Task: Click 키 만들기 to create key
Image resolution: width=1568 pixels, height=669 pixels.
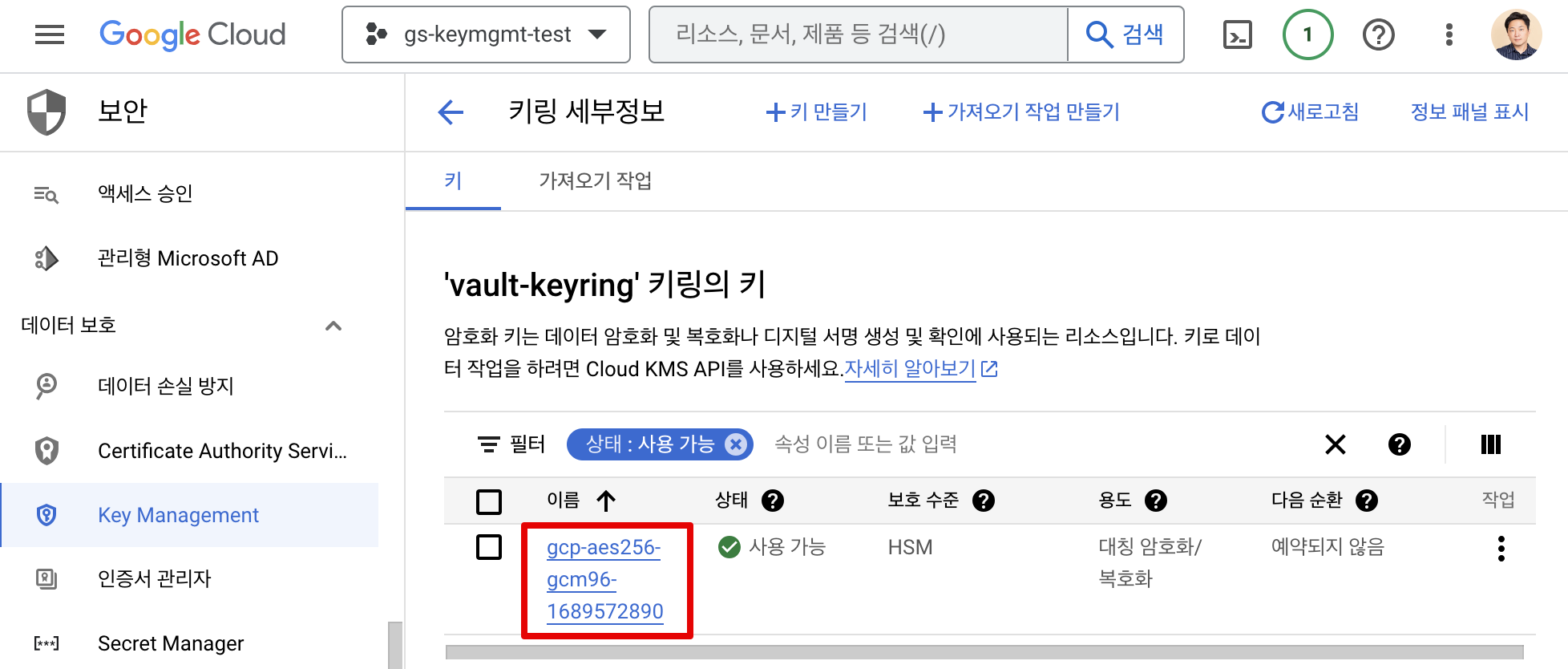Action: 816,111
